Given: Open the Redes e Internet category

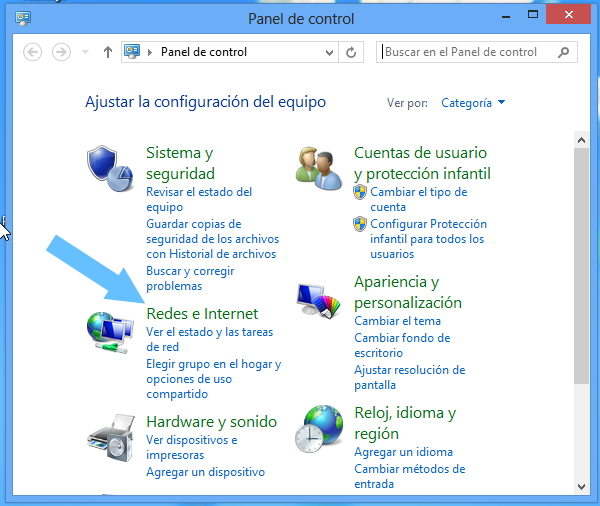Looking at the screenshot, I should click(202, 314).
